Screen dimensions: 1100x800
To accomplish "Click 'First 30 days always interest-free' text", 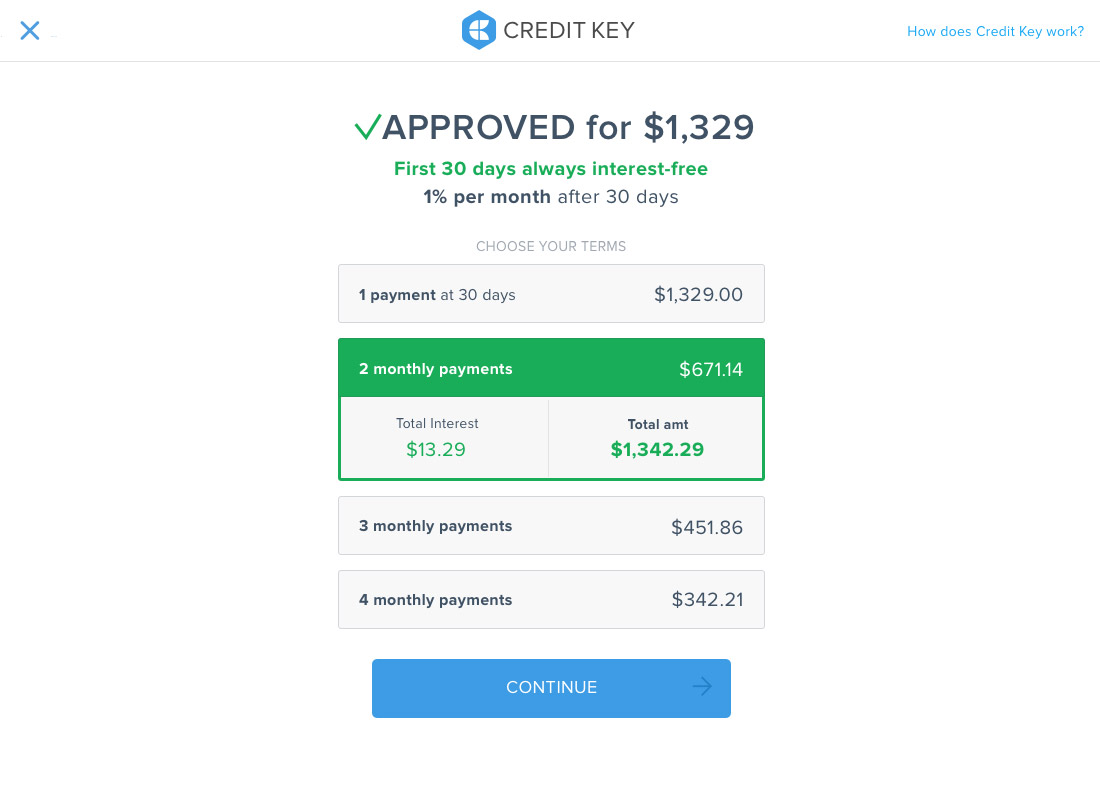I will tap(551, 169).
